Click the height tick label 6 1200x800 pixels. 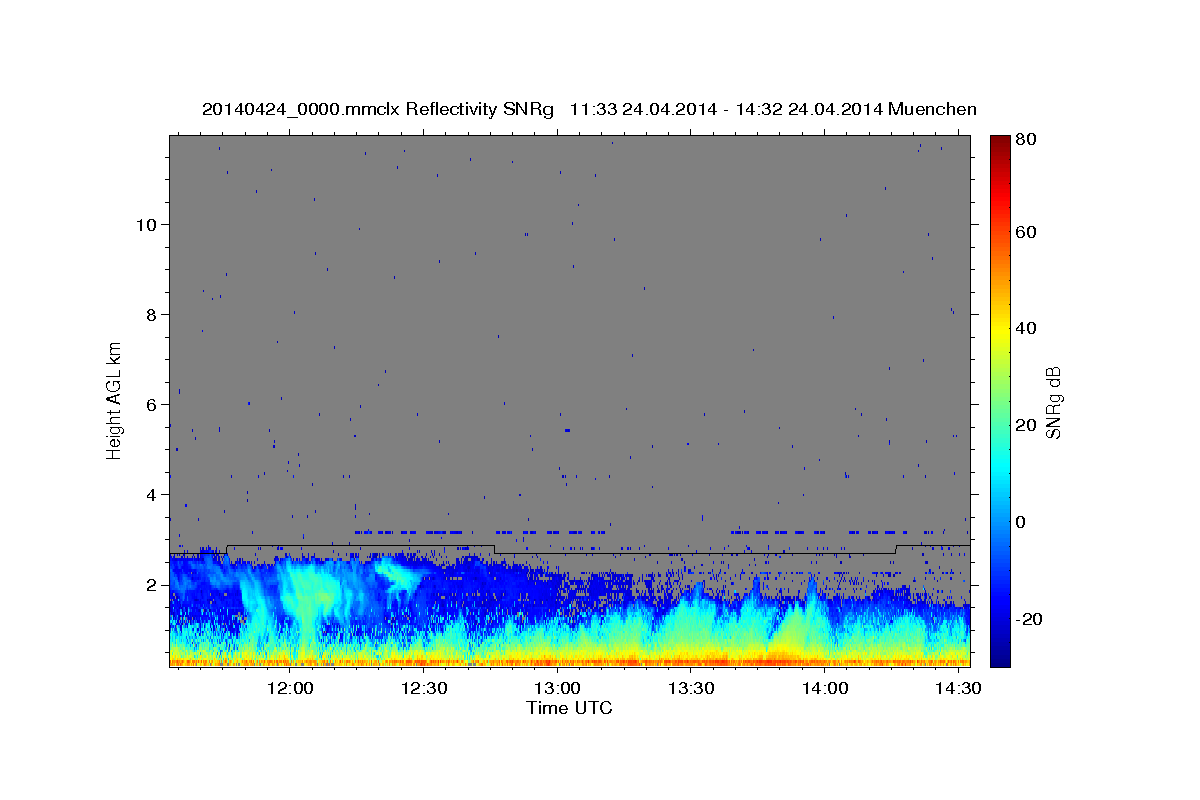click(152, 404)
